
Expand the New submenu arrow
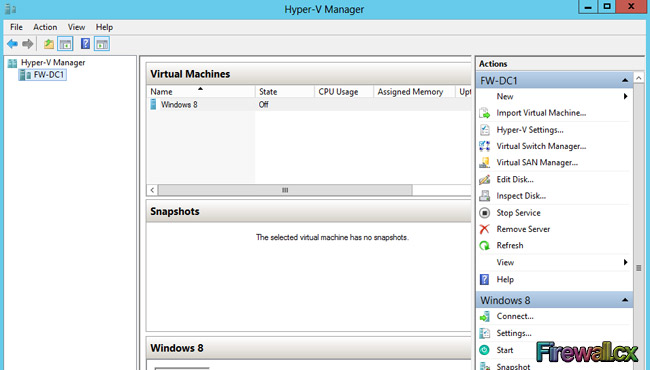[x=626, y=96]
